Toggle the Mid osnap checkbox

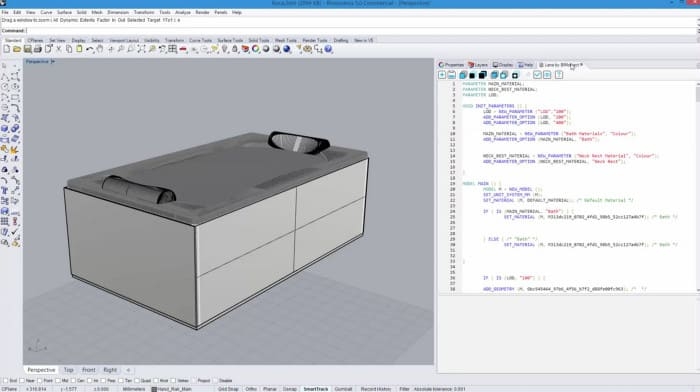(x=58, y=381)
